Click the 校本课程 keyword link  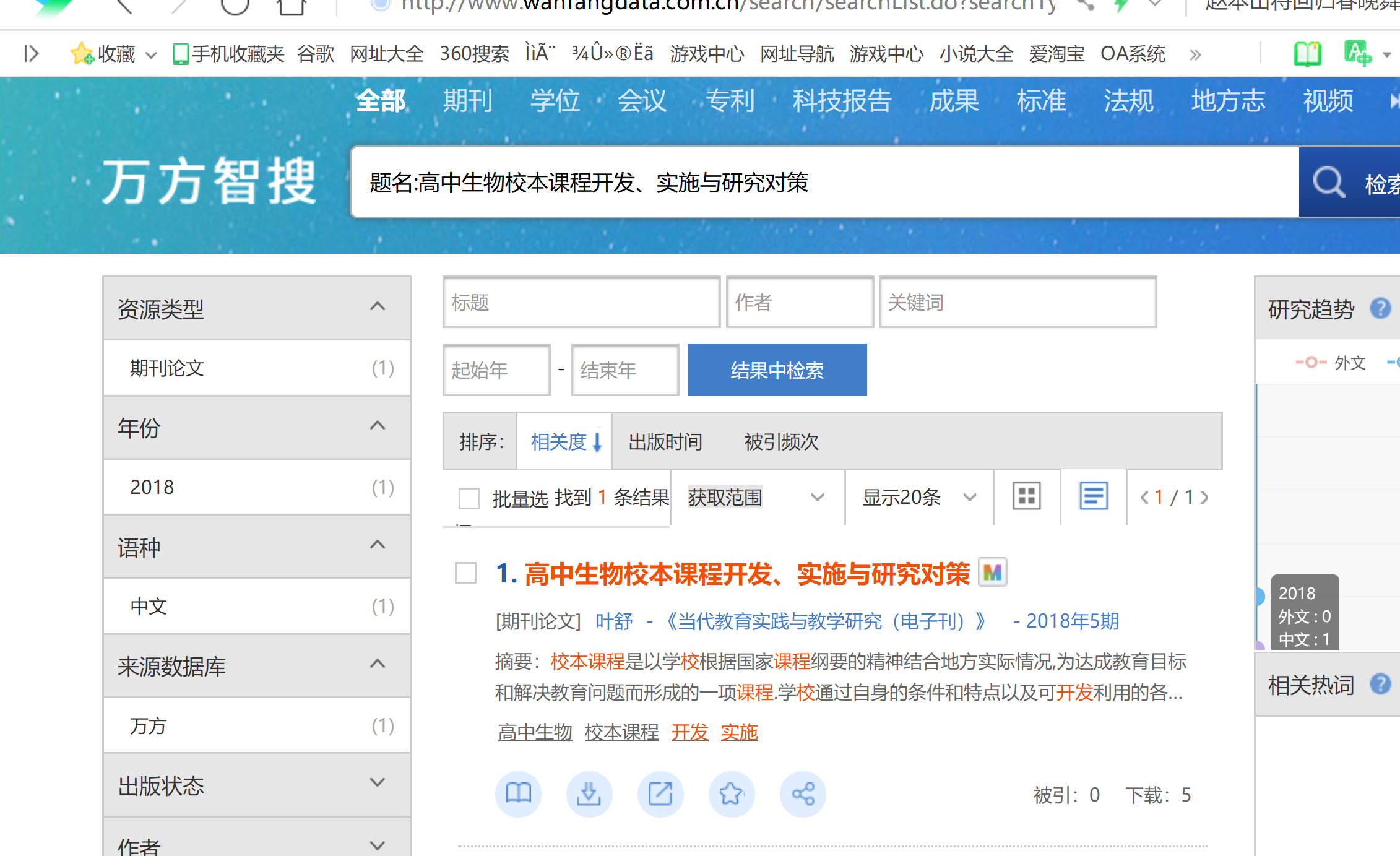click(x=622, y=732)
